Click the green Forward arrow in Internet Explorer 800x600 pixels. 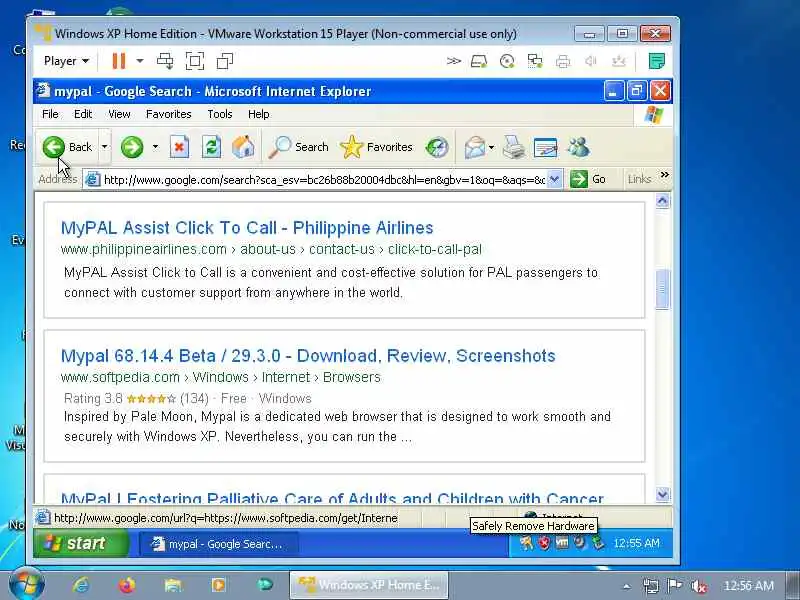[132, 147]
